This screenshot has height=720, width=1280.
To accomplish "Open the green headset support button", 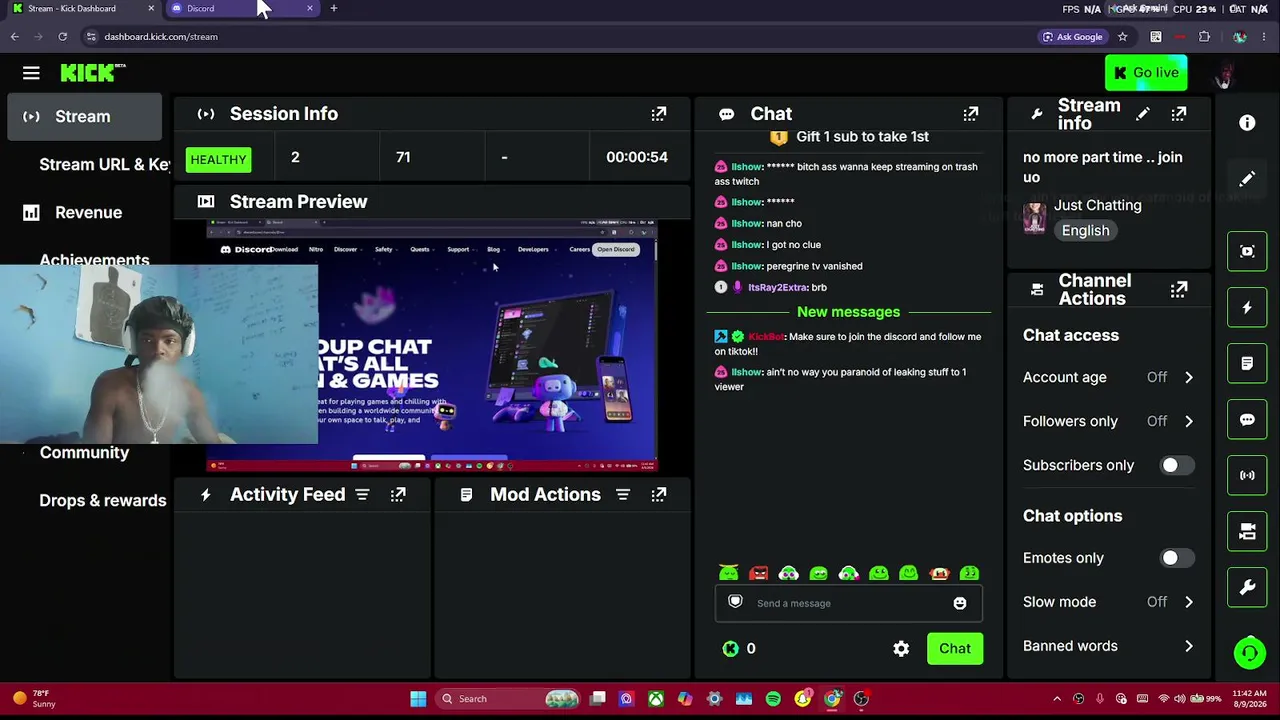I will 1249,653.
